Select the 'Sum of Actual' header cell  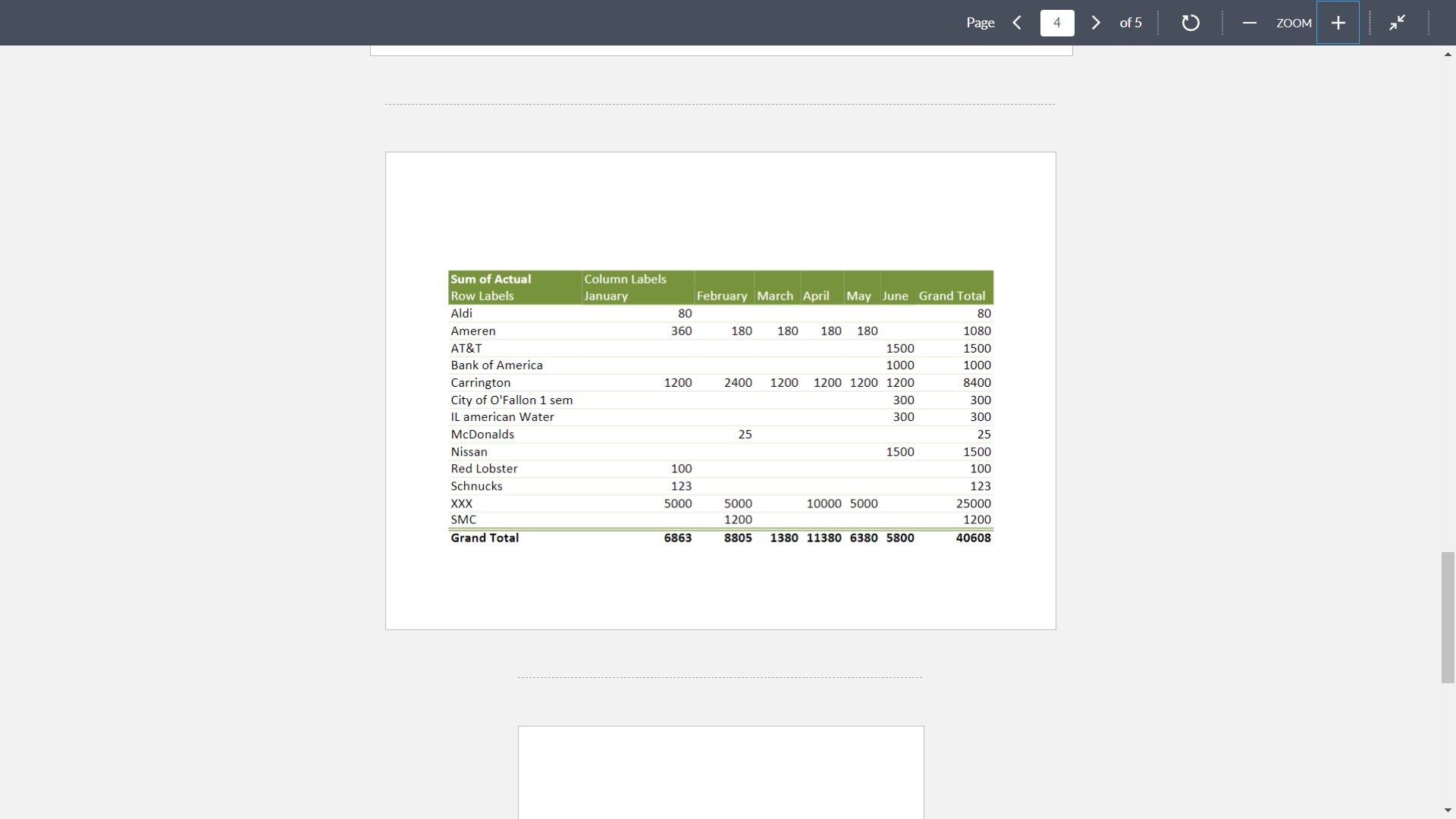(x=490, y=279)
